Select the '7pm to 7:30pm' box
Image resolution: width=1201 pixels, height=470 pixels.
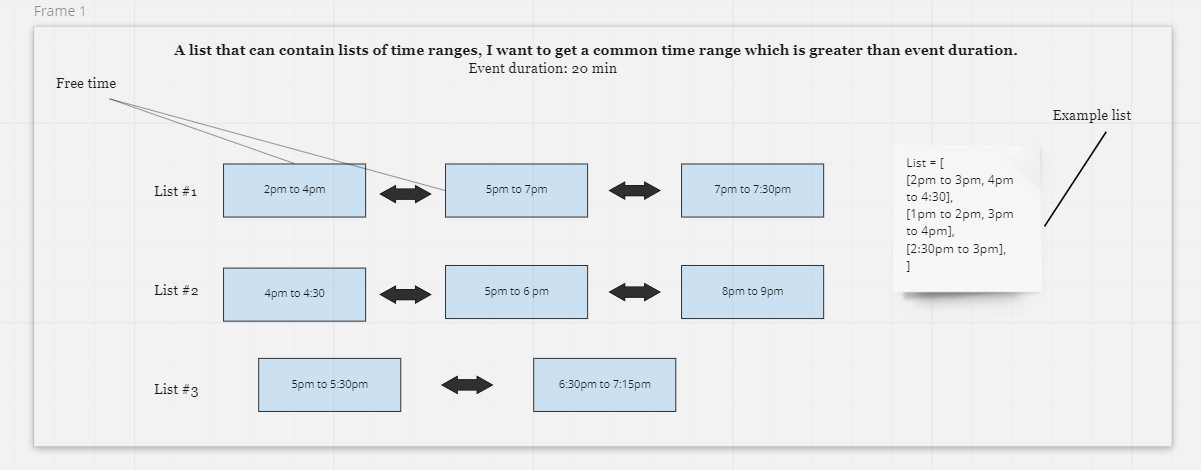752,190
